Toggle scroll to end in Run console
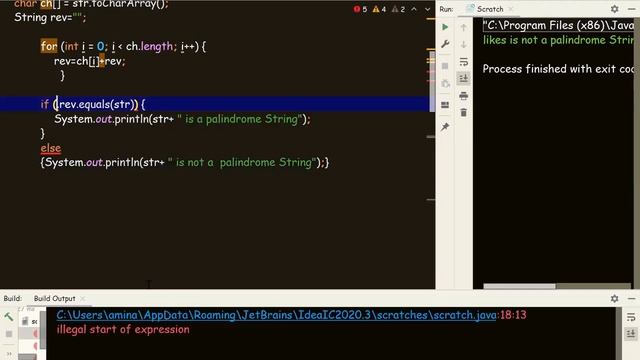 point(463,78)
